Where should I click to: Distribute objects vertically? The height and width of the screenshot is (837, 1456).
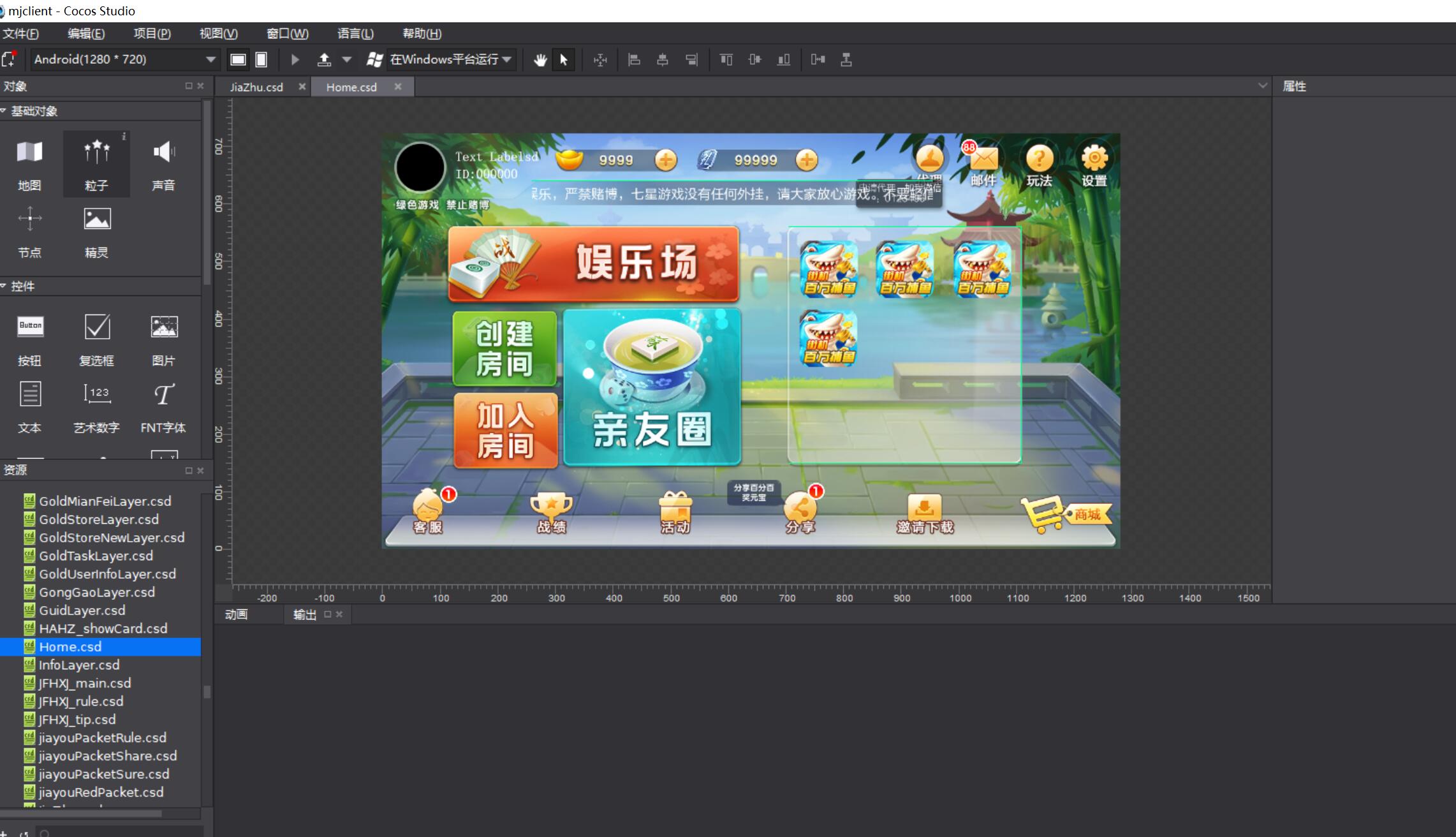[846, 59]
